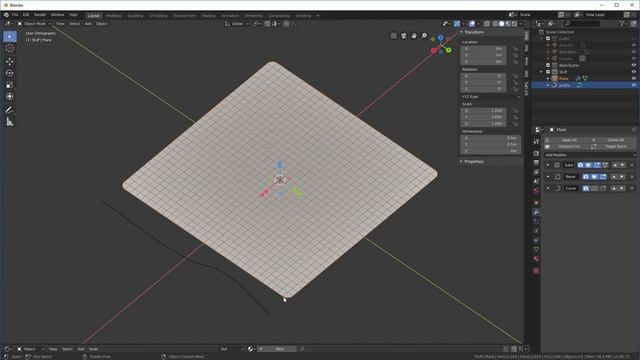Choose the Move tool
The width and height of the screenshot is (640, 360).
10,62
